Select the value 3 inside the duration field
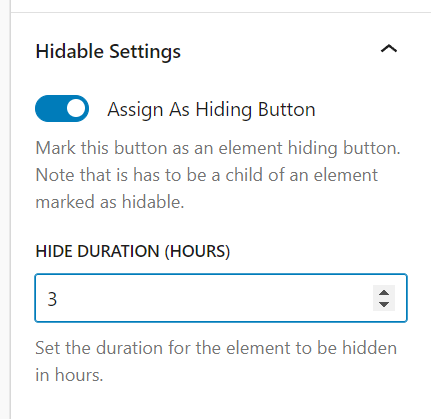The width and height of the screenshot is (431, 419). tap(52, 299)
